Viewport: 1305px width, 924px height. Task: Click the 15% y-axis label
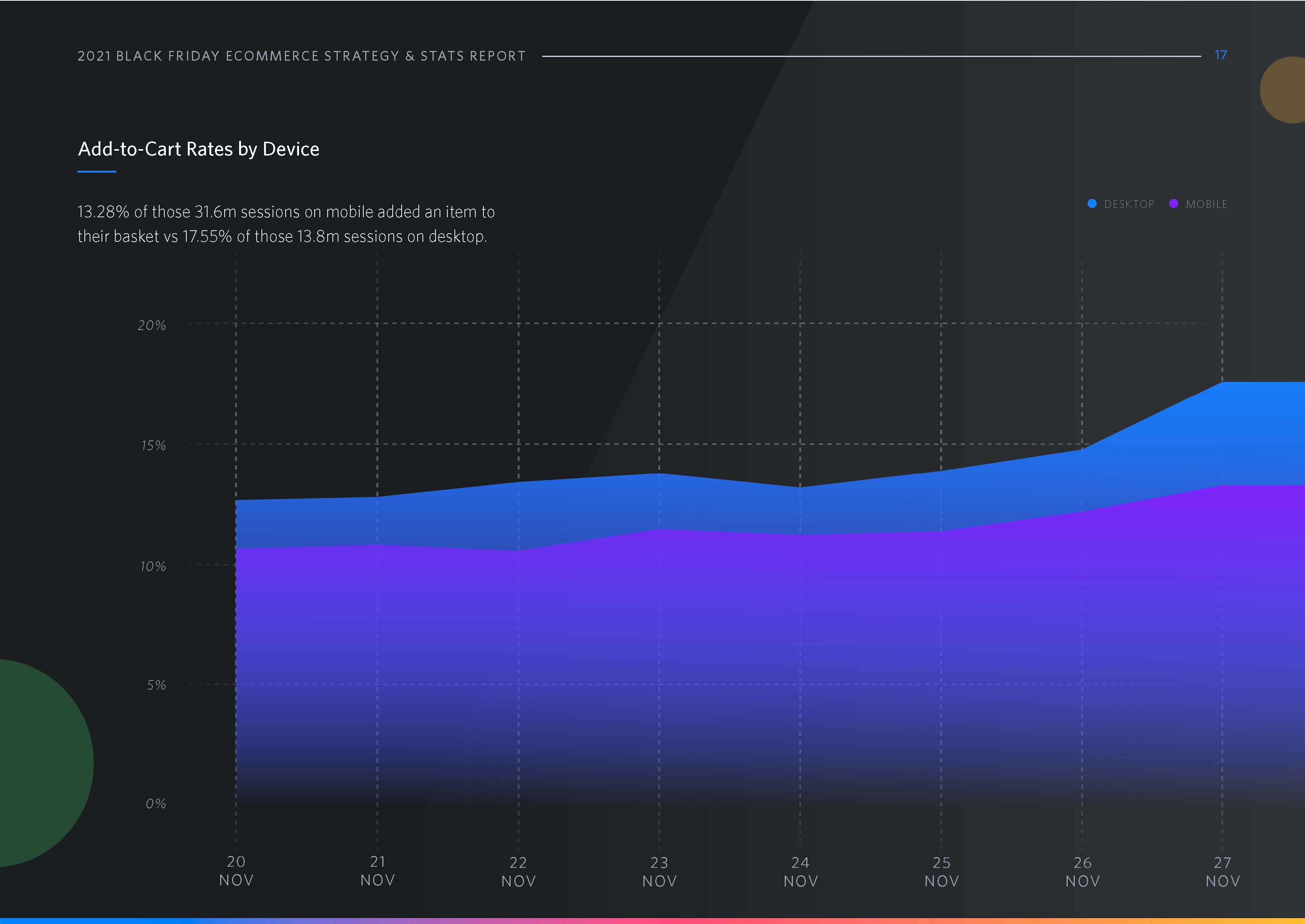pyautogui.click(x=153, y=446)
